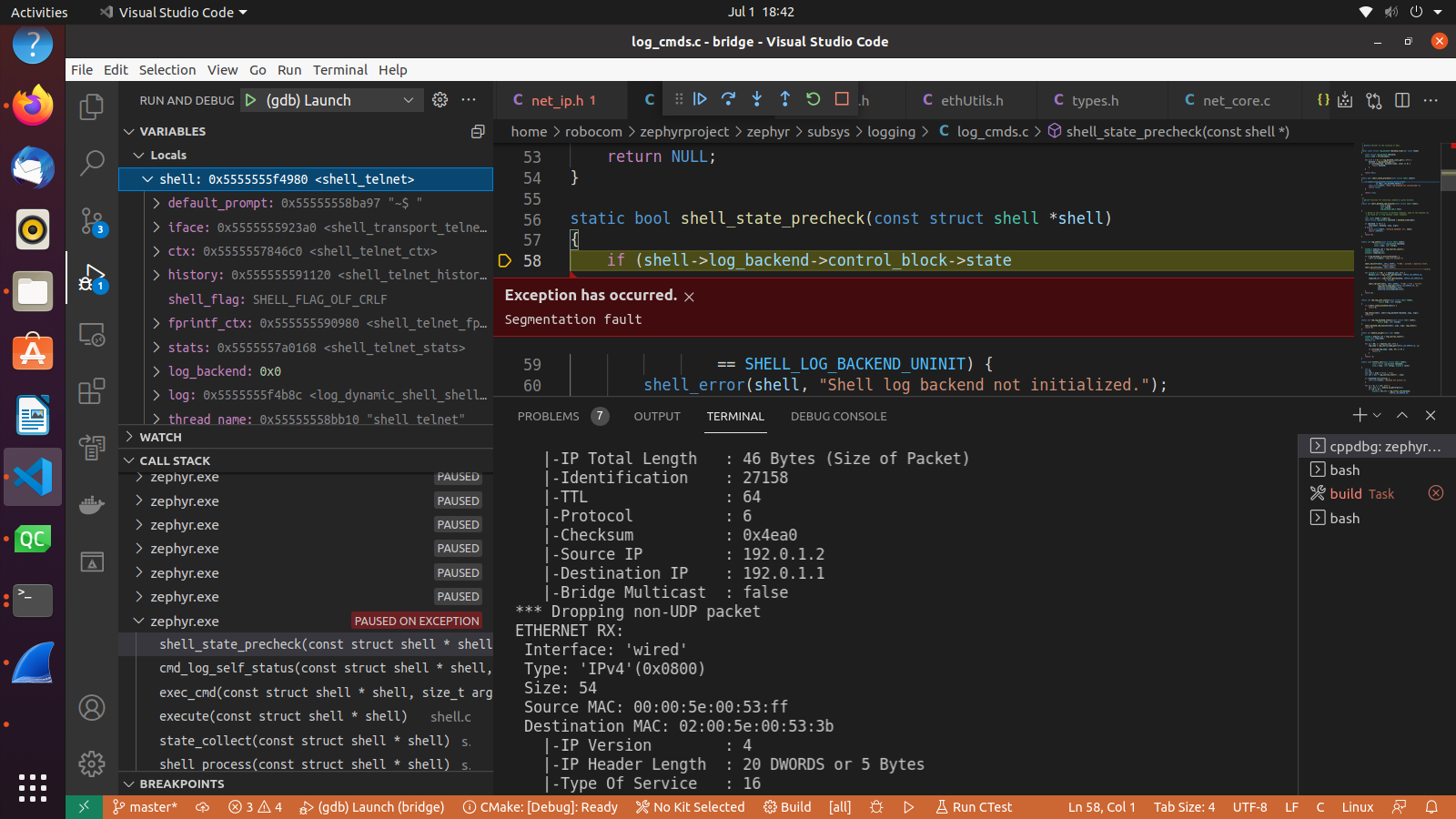Select the Continue debug icon
The height and width of the screenshot is (819, 1456).
700,100
